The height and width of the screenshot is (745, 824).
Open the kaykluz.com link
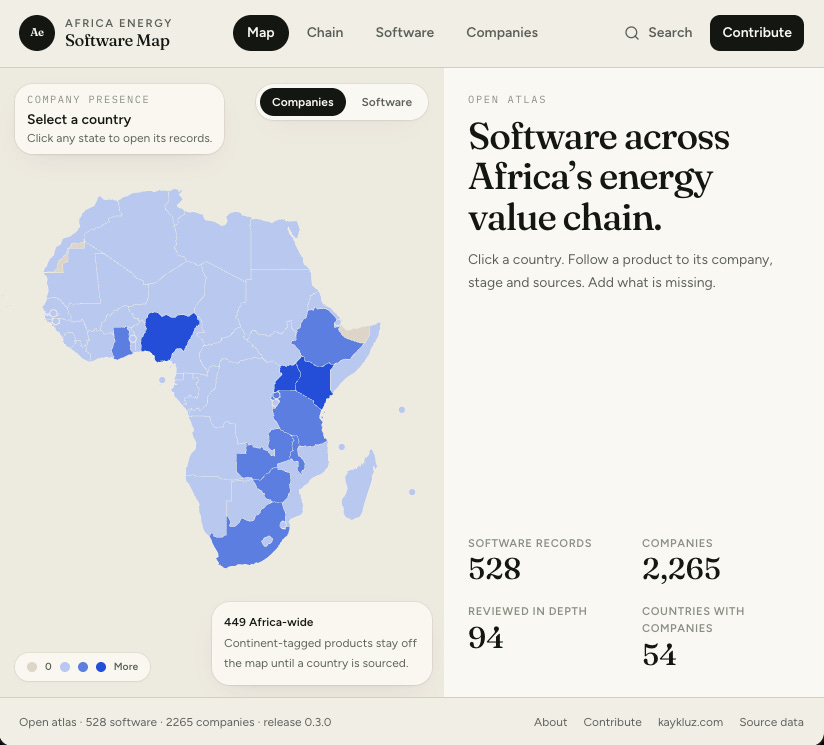(x=690, y=722)
